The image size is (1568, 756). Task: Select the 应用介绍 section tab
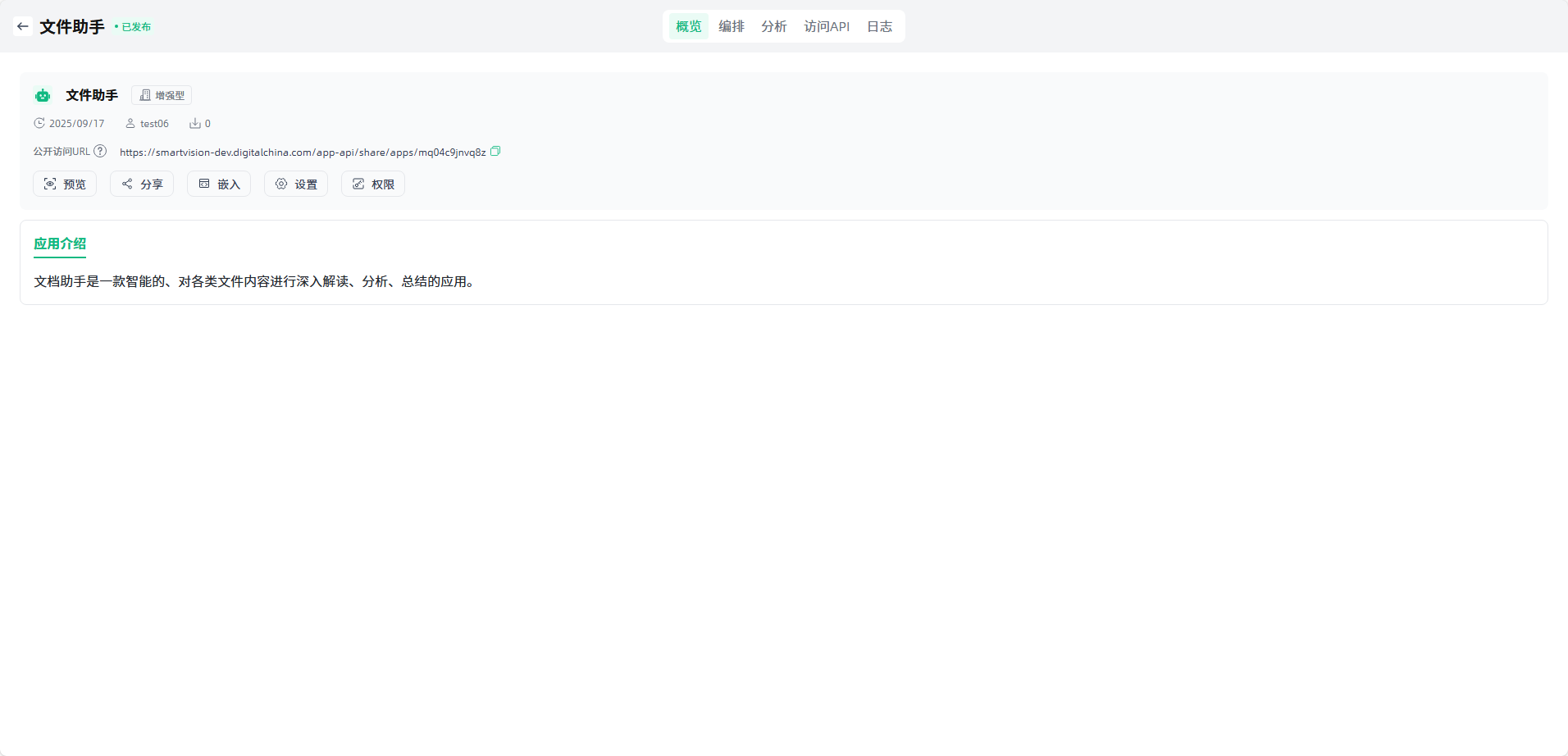(x=60, y=244)
